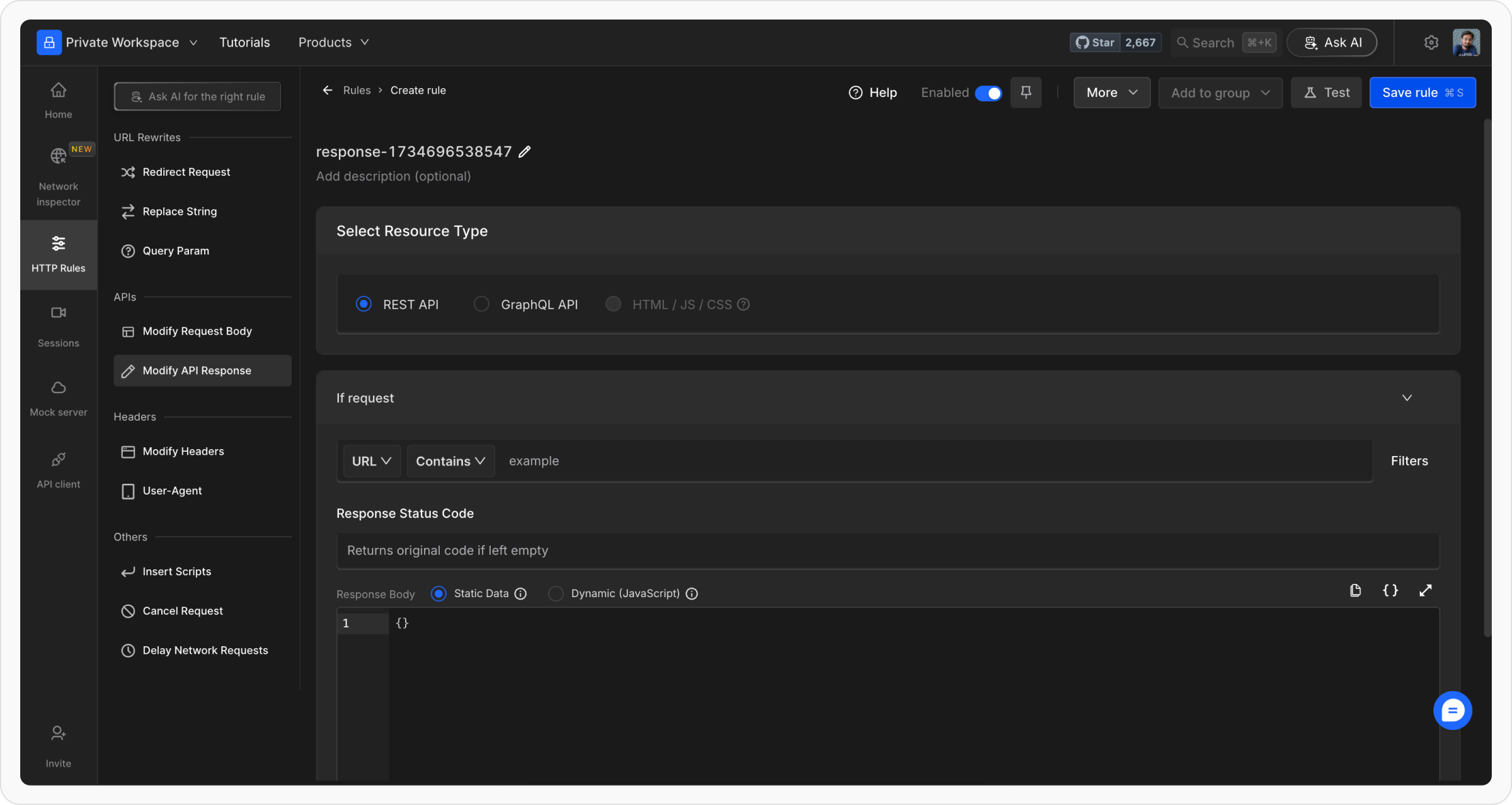Open the chat support bubble

click(x=1452, y=711)
